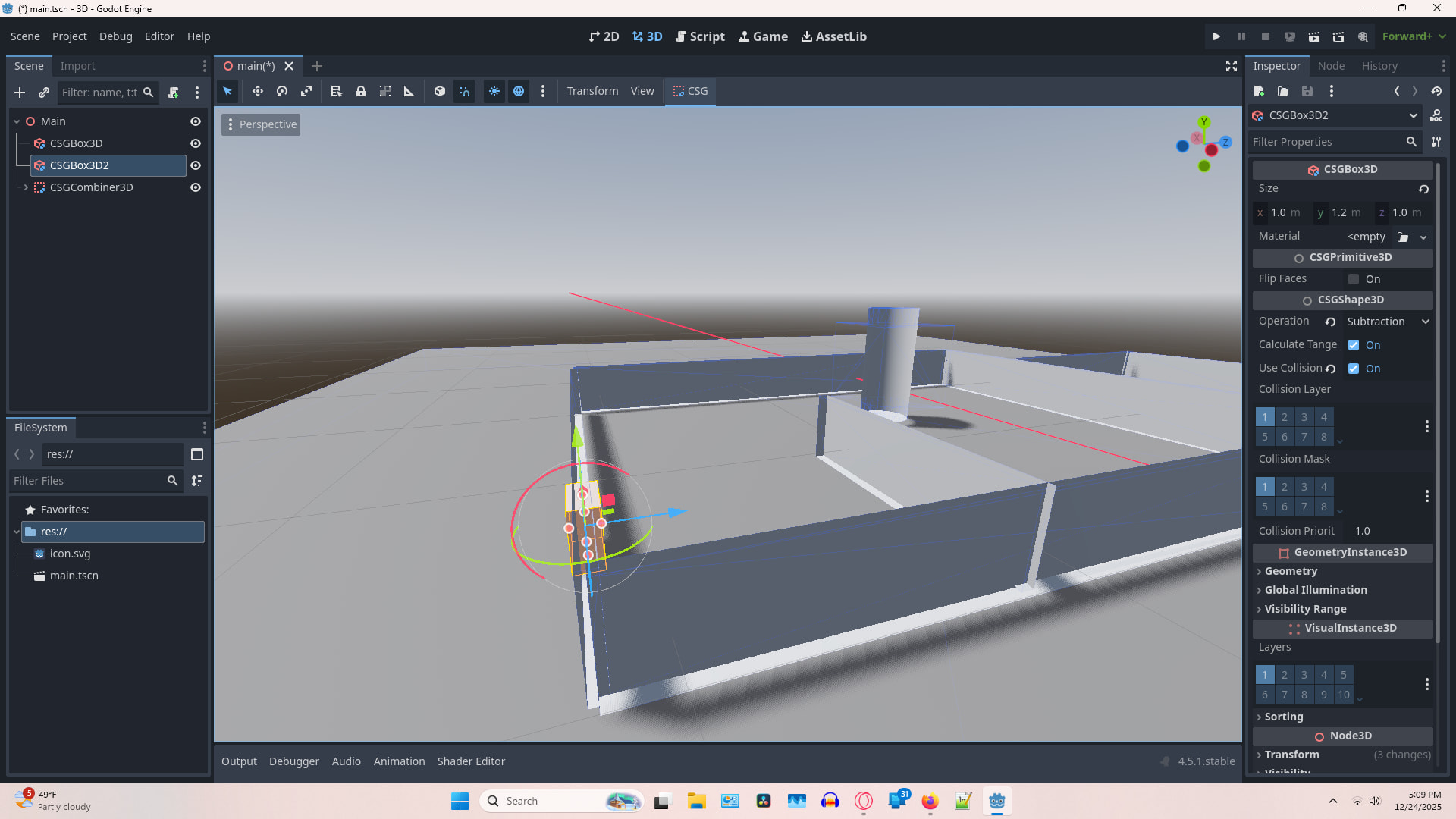This screenshot has height=819, width=1456.
Task: Open the Perspective view menu button
Action: pyautogui.click(x=261, y=124)
